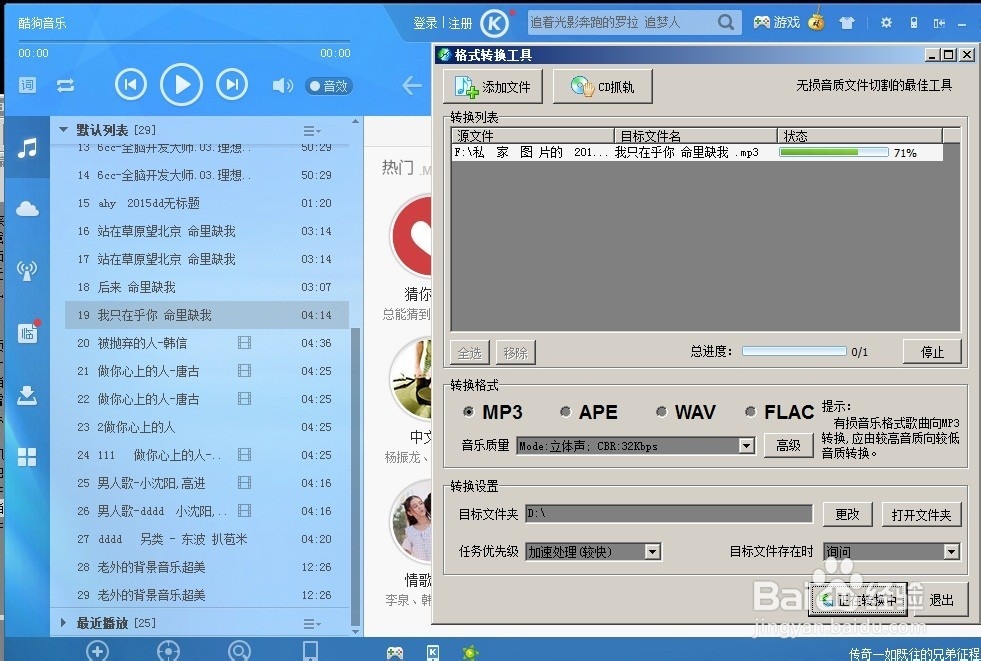Click the phone transfer icon at bottom

click(x=310, y=651)
